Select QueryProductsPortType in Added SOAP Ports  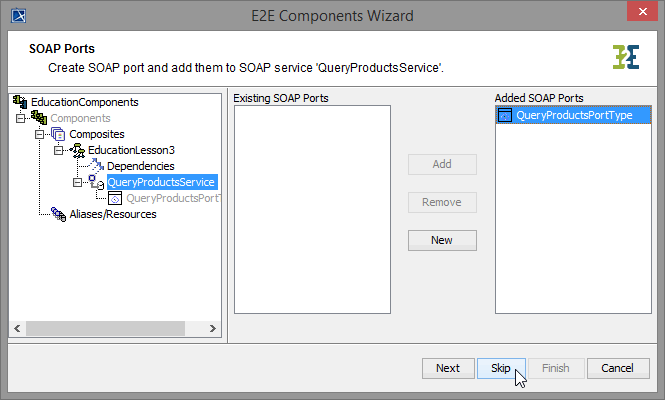[574, 116]
